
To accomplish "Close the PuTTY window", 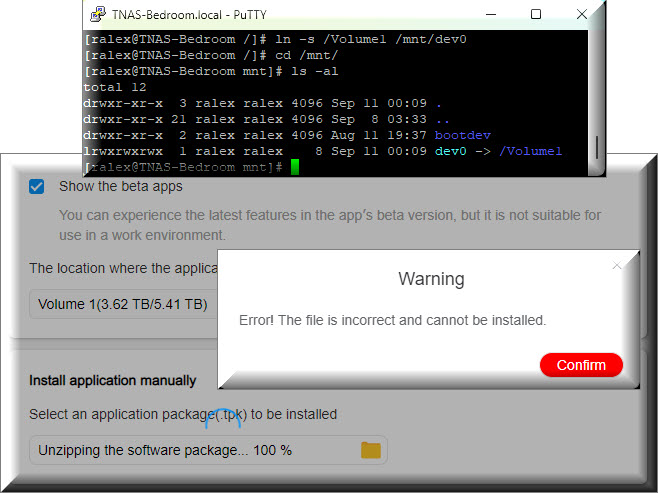I will [582, 14].
